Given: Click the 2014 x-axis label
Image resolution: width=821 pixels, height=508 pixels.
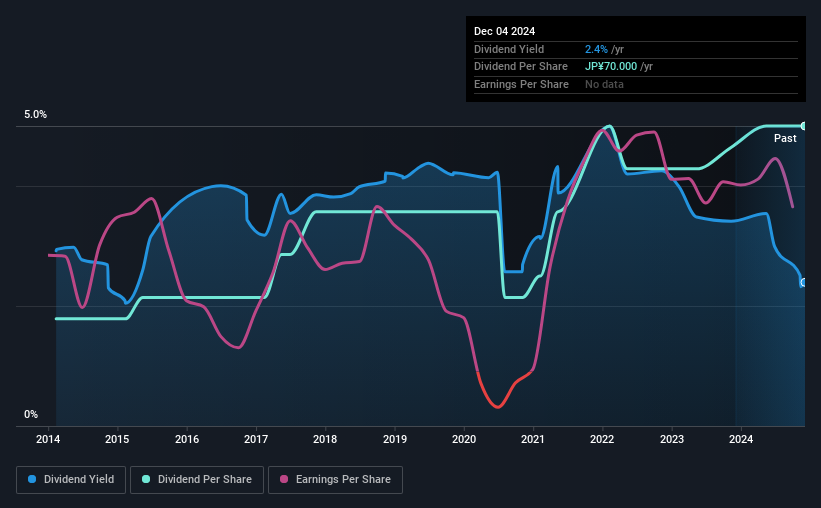Looking at the screenshot, I should (48, 439).
